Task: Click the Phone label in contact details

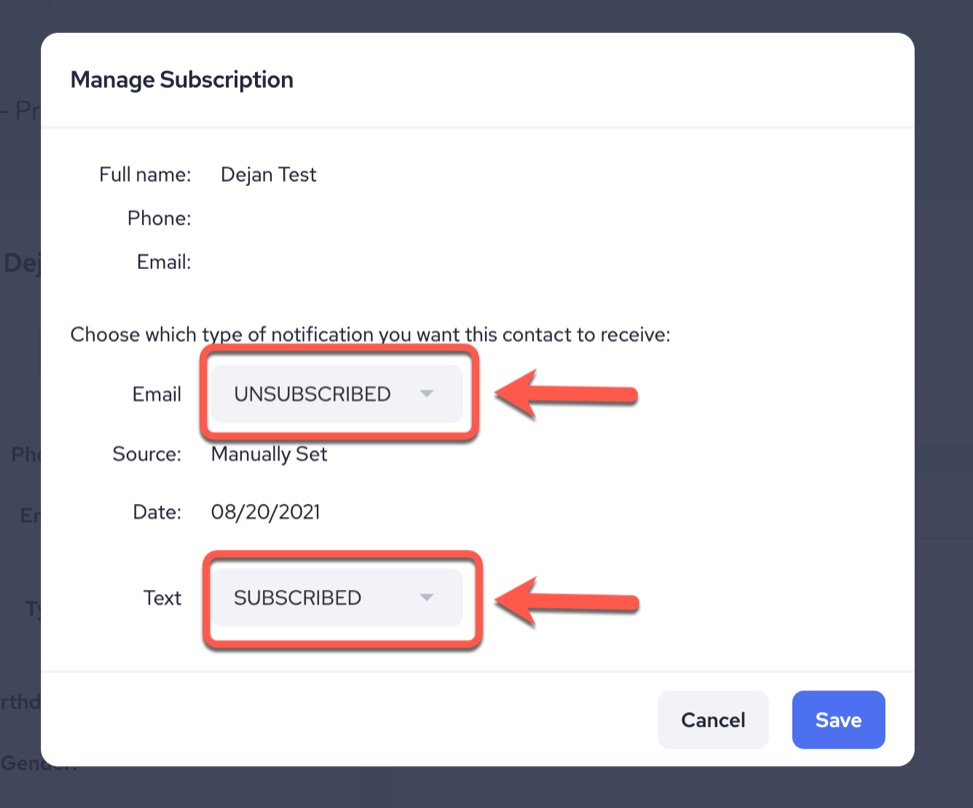Action: pos(159,218)
